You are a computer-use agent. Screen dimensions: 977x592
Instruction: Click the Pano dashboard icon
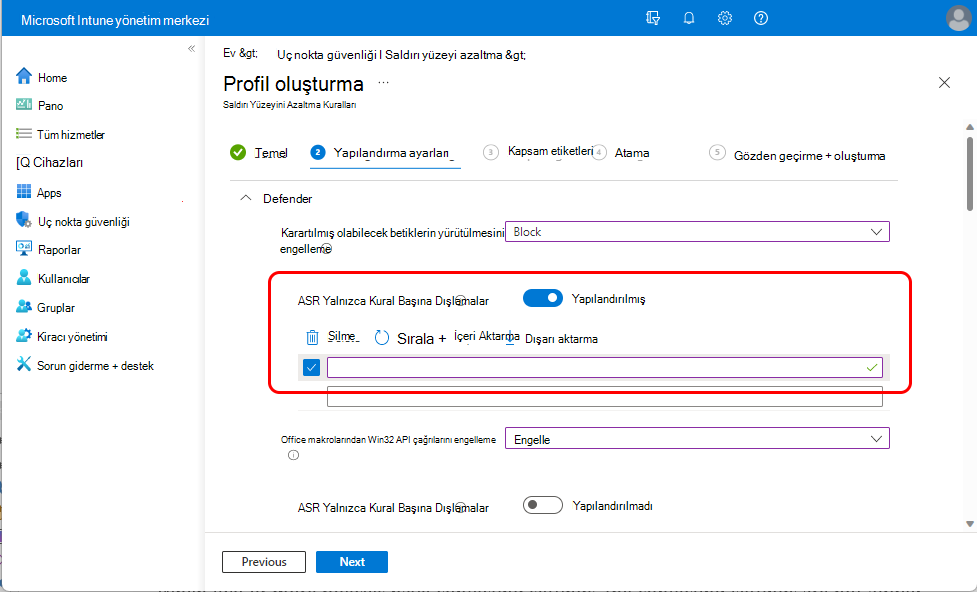pyautogui.click(x=24, y=105)
